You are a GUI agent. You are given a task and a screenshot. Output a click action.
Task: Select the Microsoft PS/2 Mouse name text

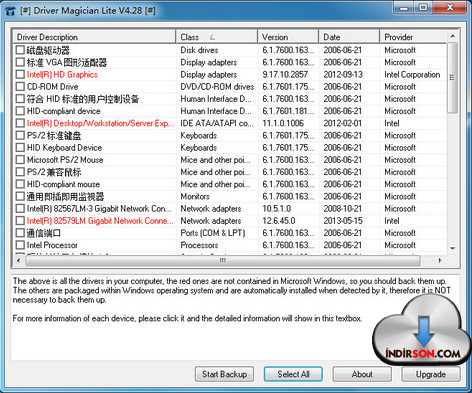(x=65, y=160)
